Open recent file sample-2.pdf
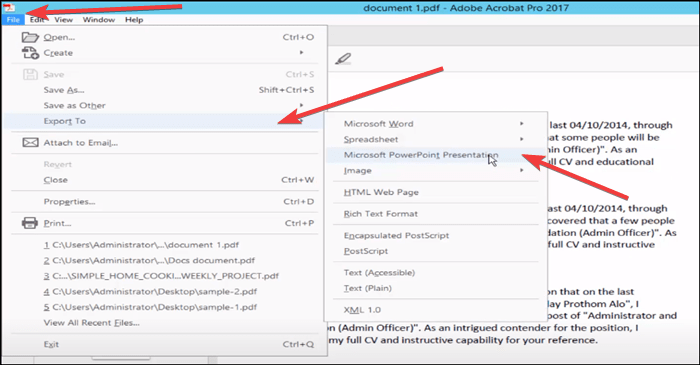This screenshot has height=365, width=700. click(x=150, y=292)
